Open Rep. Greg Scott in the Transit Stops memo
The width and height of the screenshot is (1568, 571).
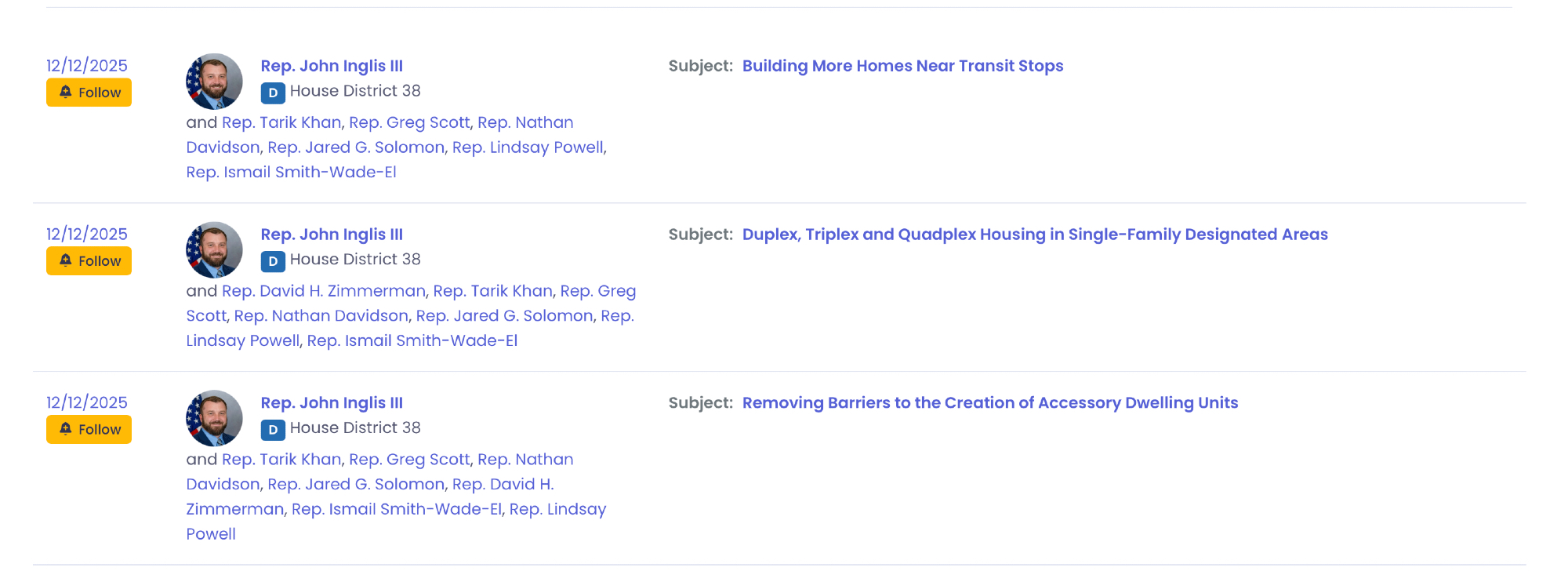(x=409, y=122)
